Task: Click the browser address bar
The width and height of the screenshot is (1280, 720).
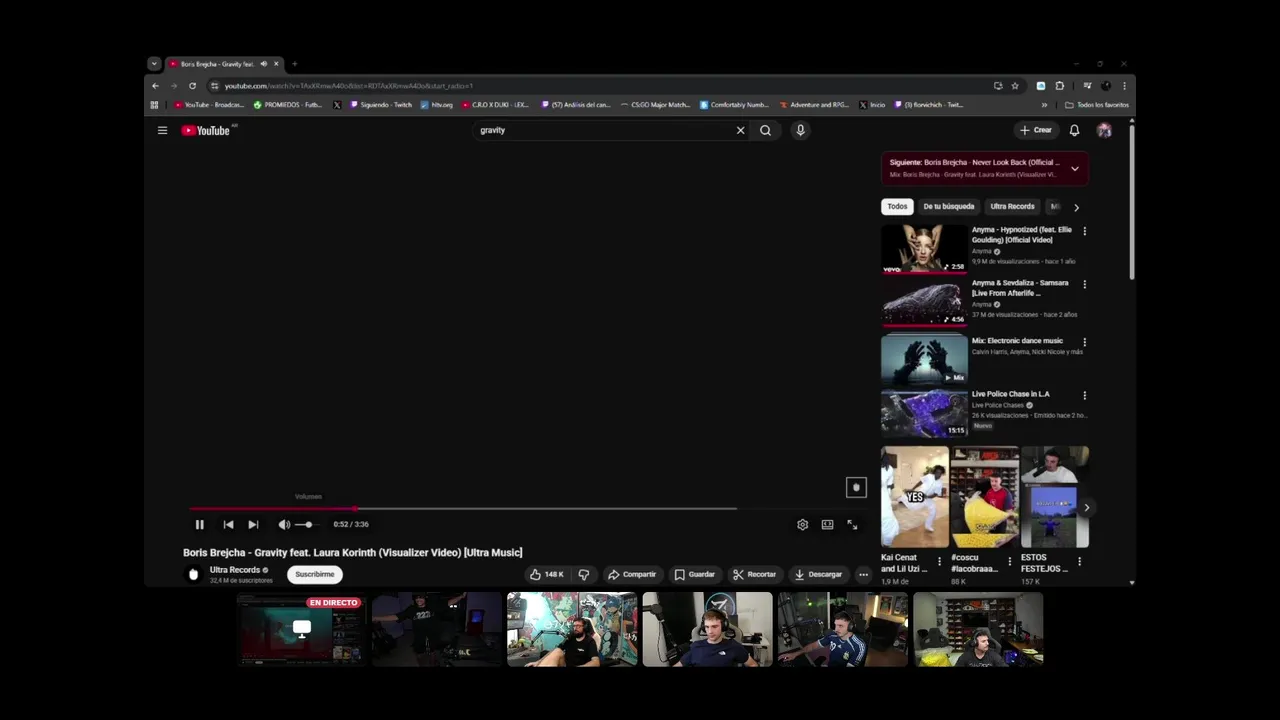Action: pos(600,86)
